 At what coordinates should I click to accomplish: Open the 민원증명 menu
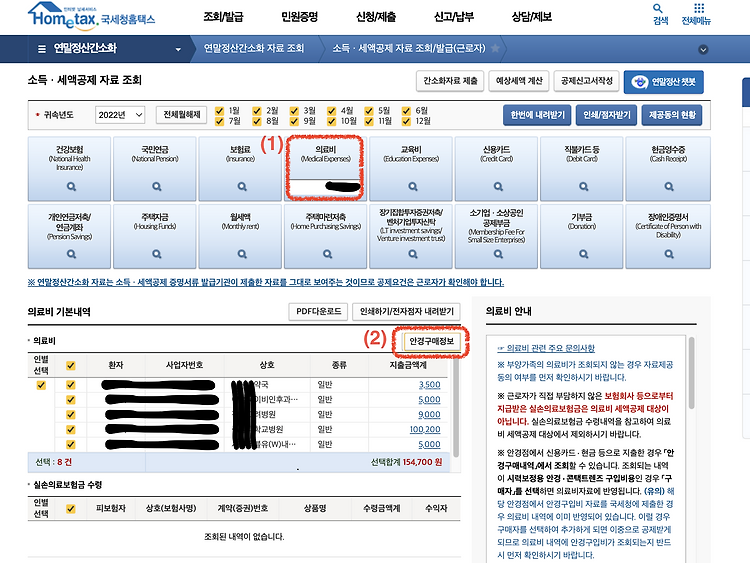(299, 17)
